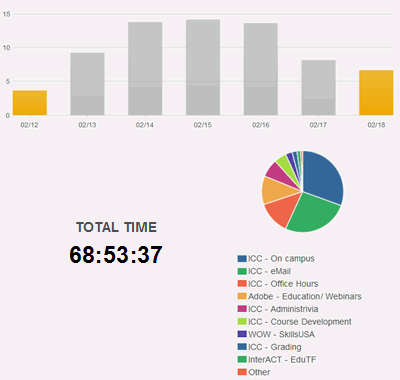Image resolution: width=400 pixels, height=380 pixels.
Task: Select the 02/17 bar
Action: 318,88
